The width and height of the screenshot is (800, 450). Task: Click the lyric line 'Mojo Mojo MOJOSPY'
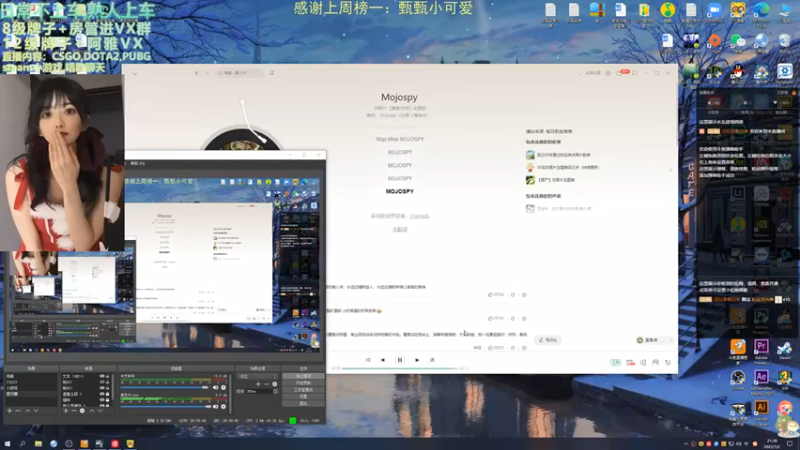coord(400,139)
